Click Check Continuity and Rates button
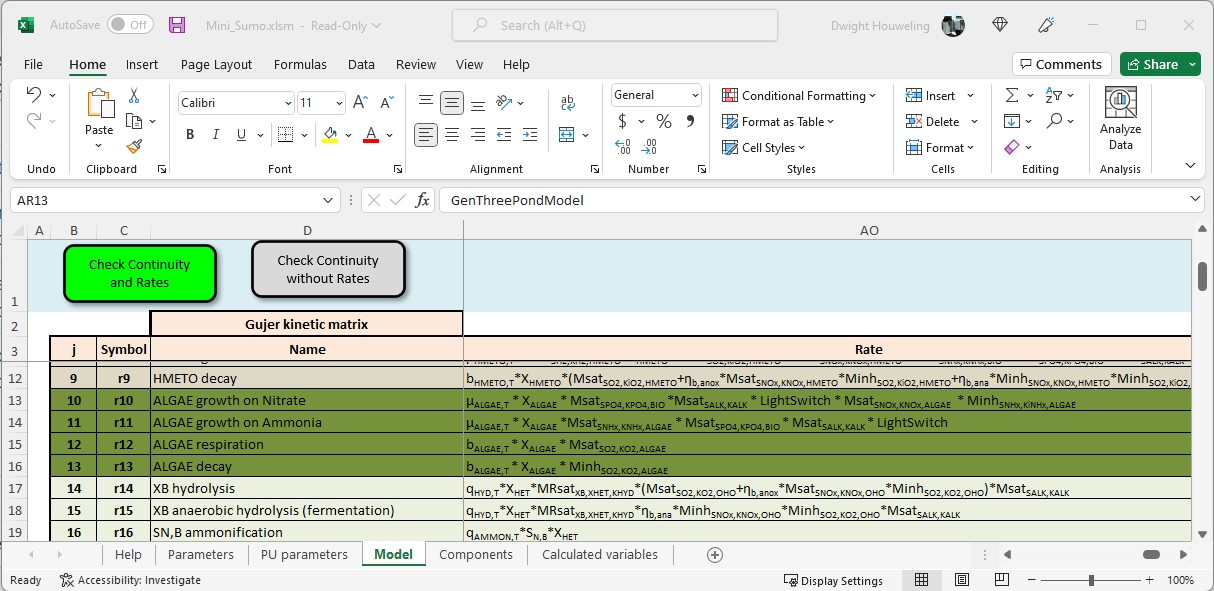Image resolution: width=1214 pixels, height=591 pixels. click(139, 273)
